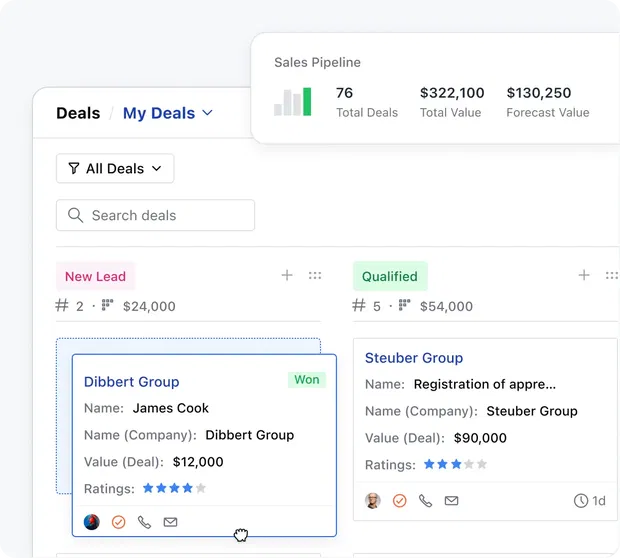The image size is (620, 558).
Task: Click phone icon on Steuber Group card
Action: pos(425,501)
